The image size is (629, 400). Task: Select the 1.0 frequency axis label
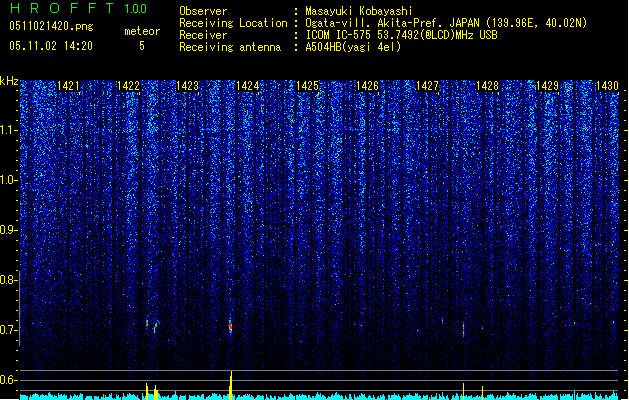8,180
